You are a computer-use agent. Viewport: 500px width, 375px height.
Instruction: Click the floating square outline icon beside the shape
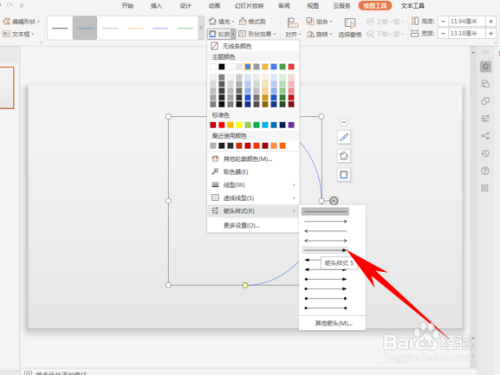344,175
